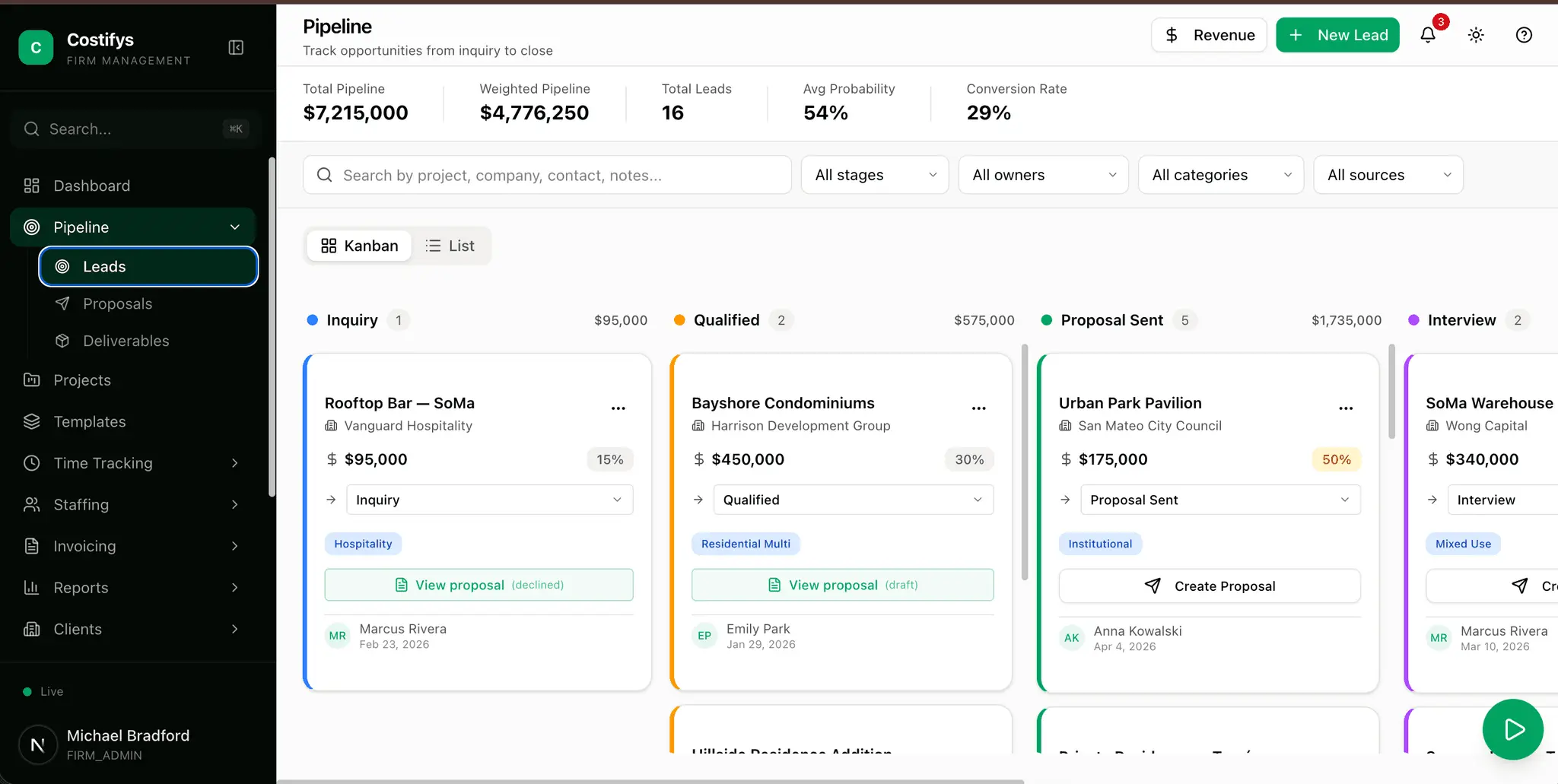Switch to Kanban view

tap(359, 246)
